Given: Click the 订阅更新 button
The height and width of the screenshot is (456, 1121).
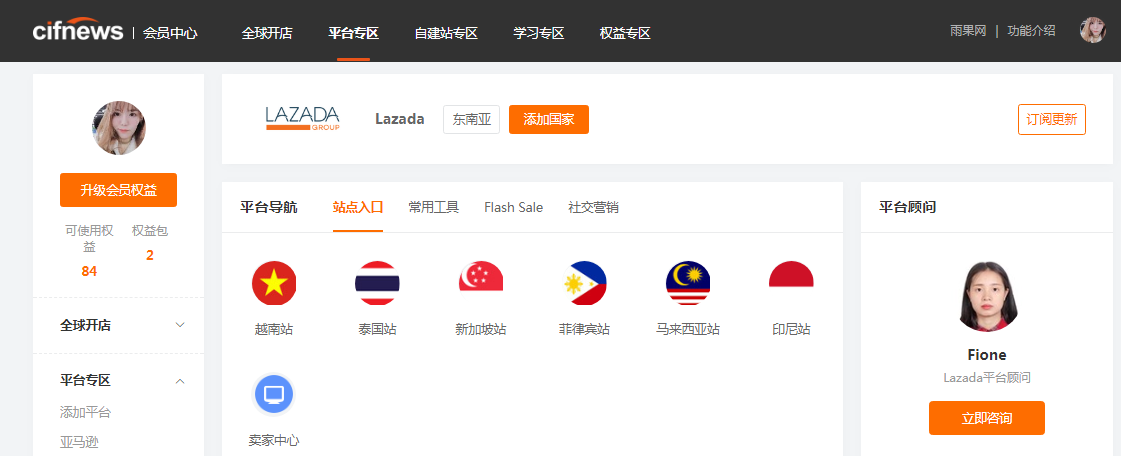Looking at the screenshot, I should click(x=1052, y=119).
